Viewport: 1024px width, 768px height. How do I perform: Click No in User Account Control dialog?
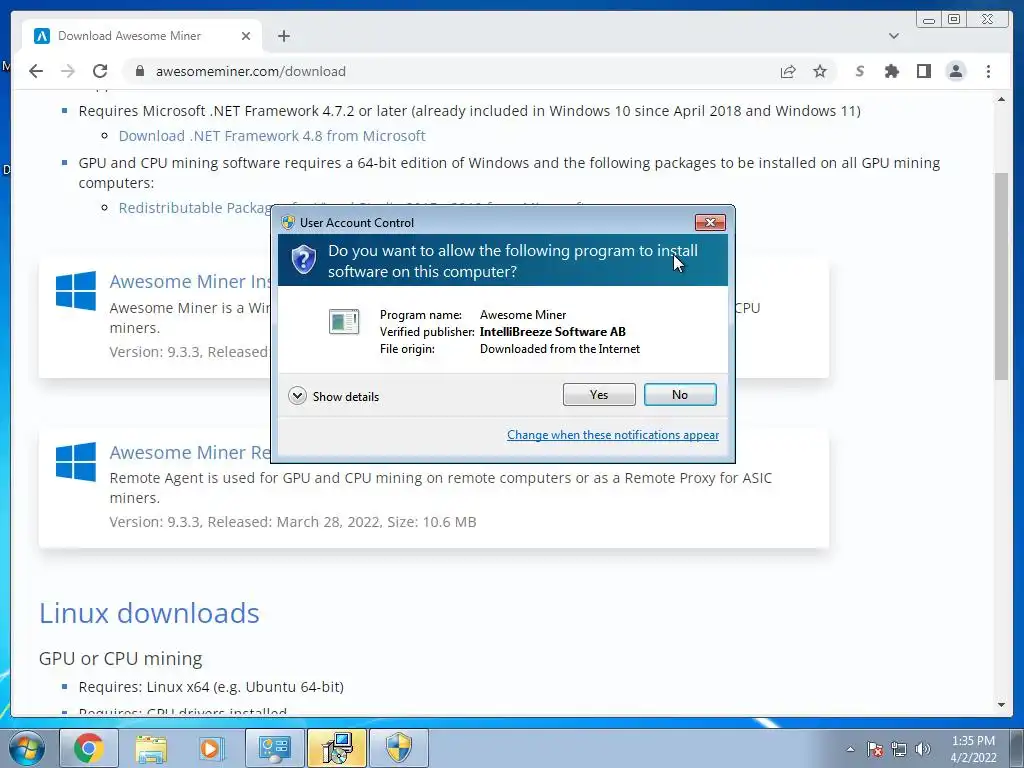coord(680,394)
